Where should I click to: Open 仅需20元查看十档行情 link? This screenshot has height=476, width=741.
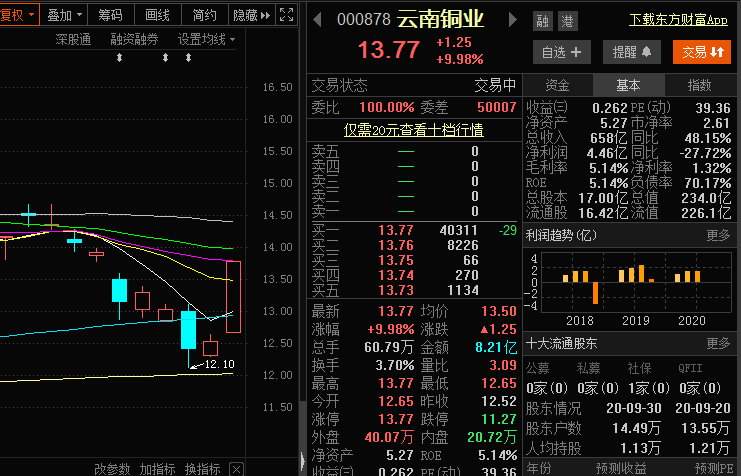[414, 130]
